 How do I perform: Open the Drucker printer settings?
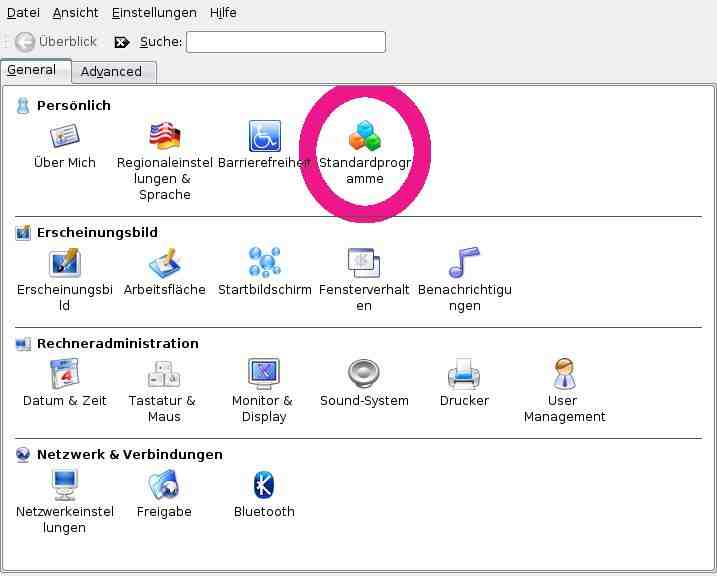coord(464,374)
